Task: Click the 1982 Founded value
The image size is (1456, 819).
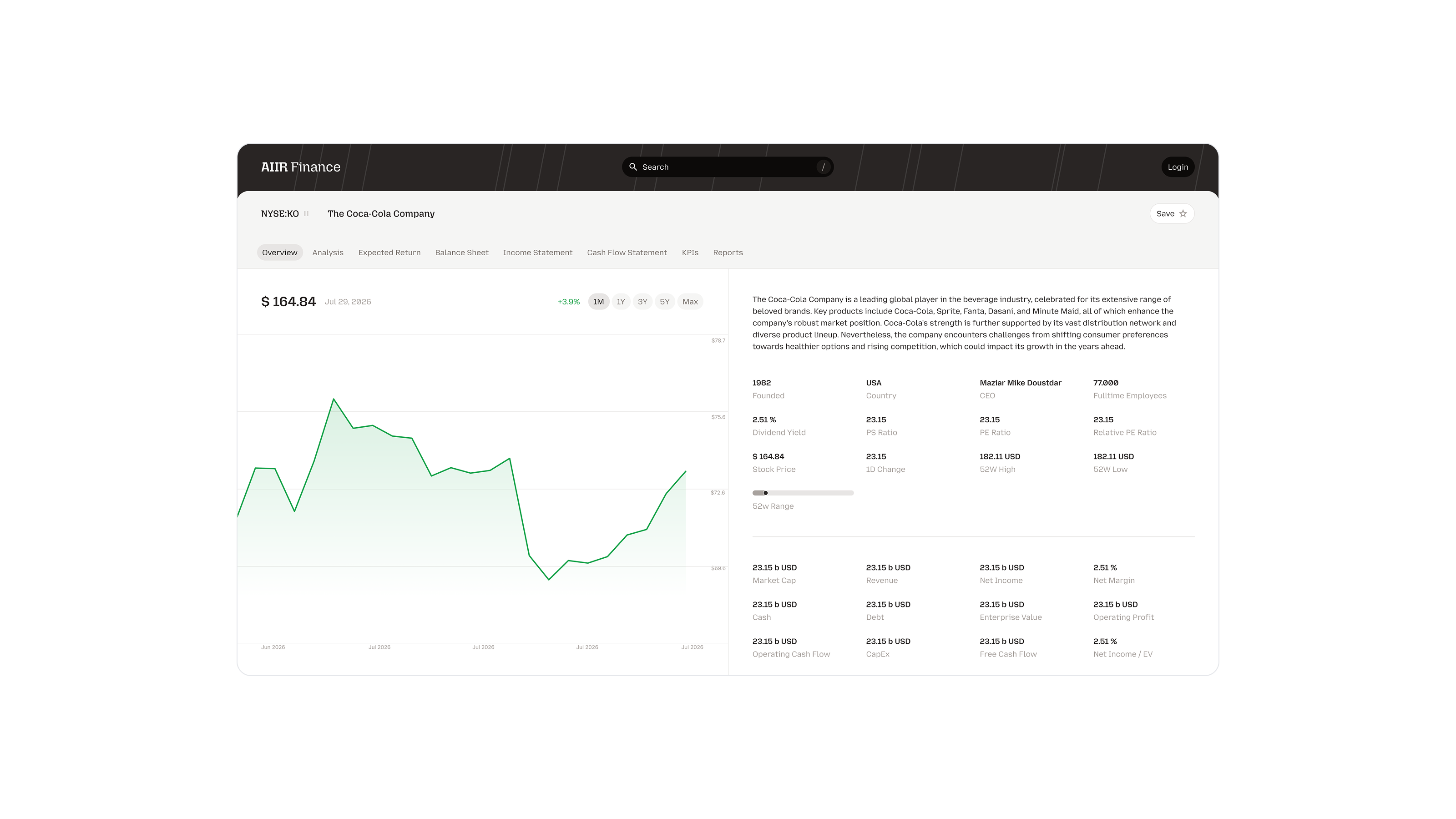Action: pos(761,383)
